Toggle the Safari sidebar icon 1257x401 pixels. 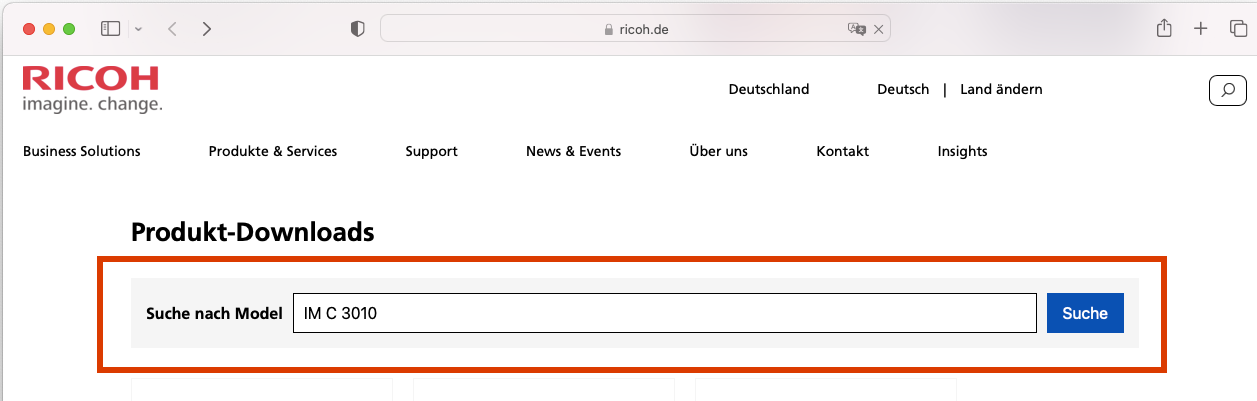[111, 29]
